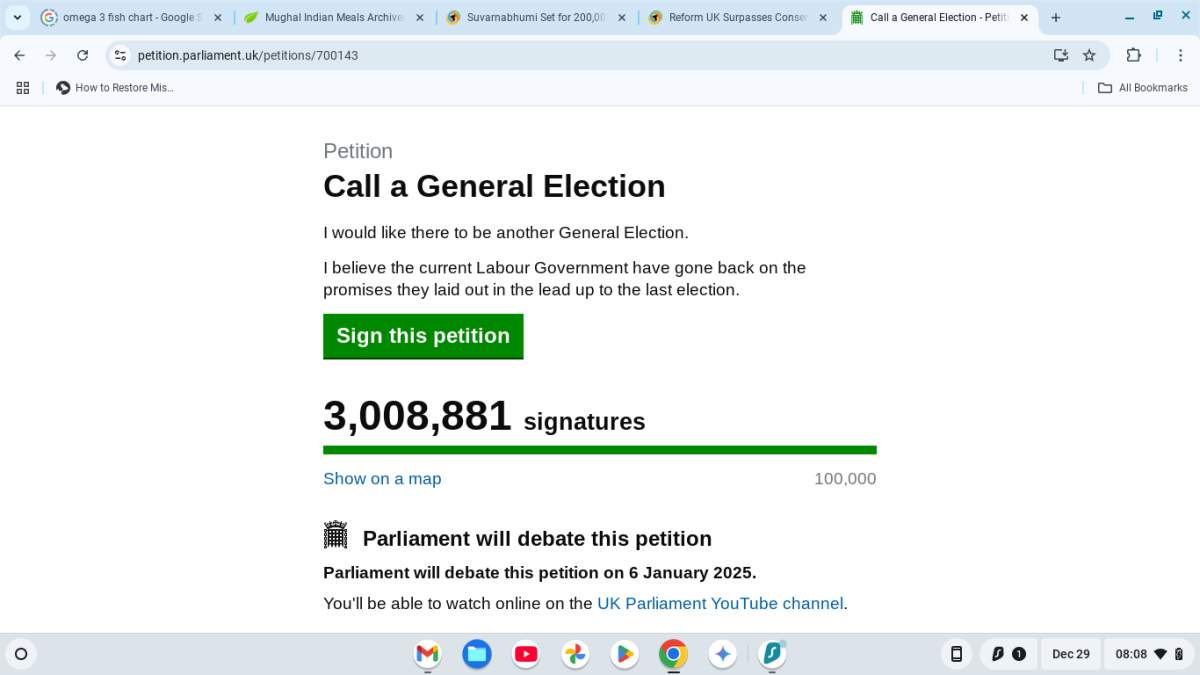This screenshot has height=675, width=1200.
Task: Open the Chrome three-dot menu
Action: tap(1176, 55)
